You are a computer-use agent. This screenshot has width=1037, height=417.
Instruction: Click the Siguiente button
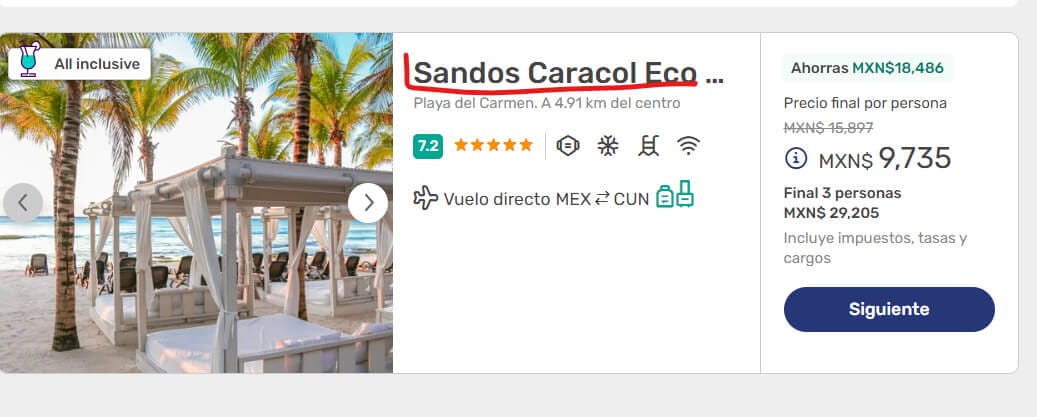[x=889, y=309]
